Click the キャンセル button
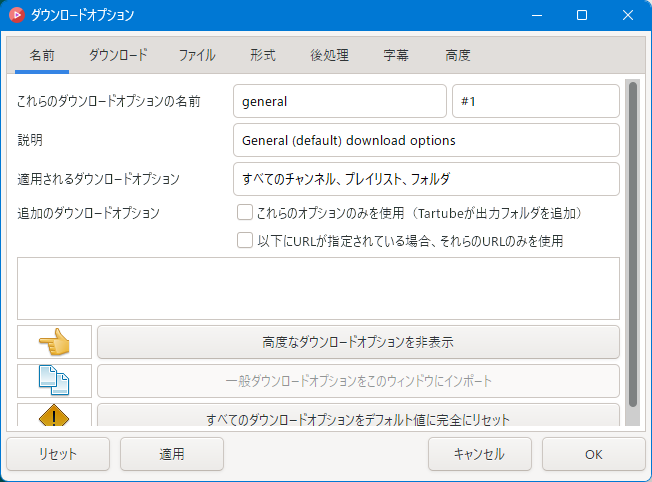 click(x=479, y=454)
